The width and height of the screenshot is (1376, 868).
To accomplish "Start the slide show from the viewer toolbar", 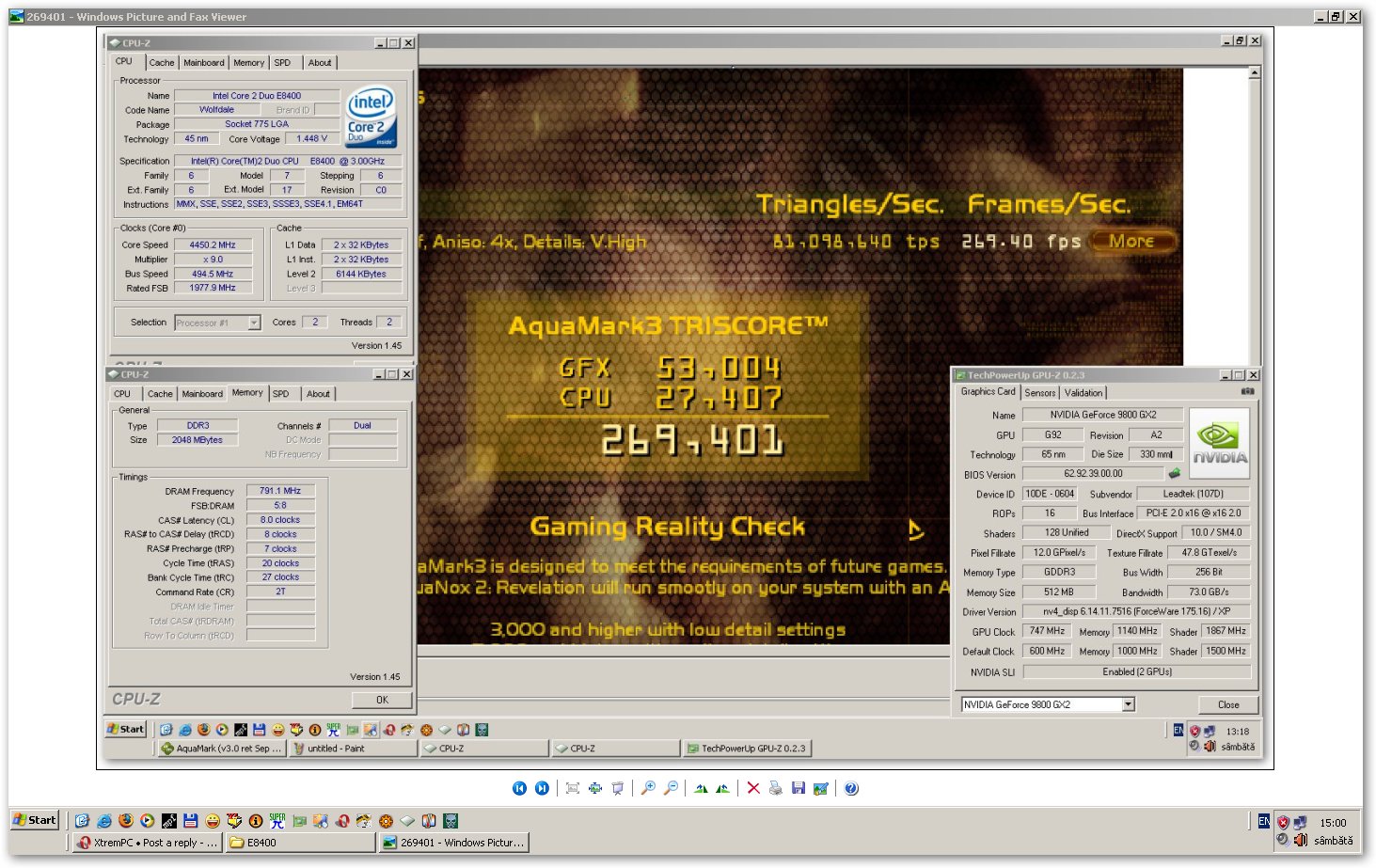I will pyautogui.click(x=617, y=788).
